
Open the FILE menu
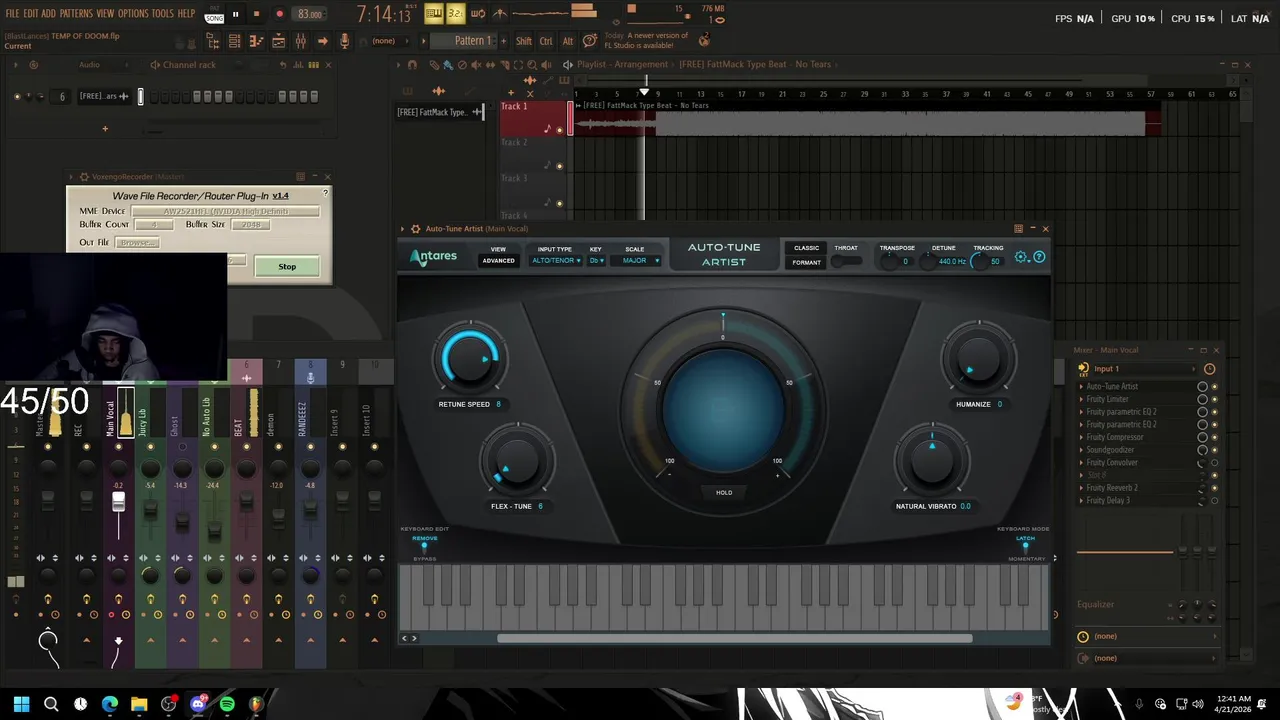click(13, 13)
